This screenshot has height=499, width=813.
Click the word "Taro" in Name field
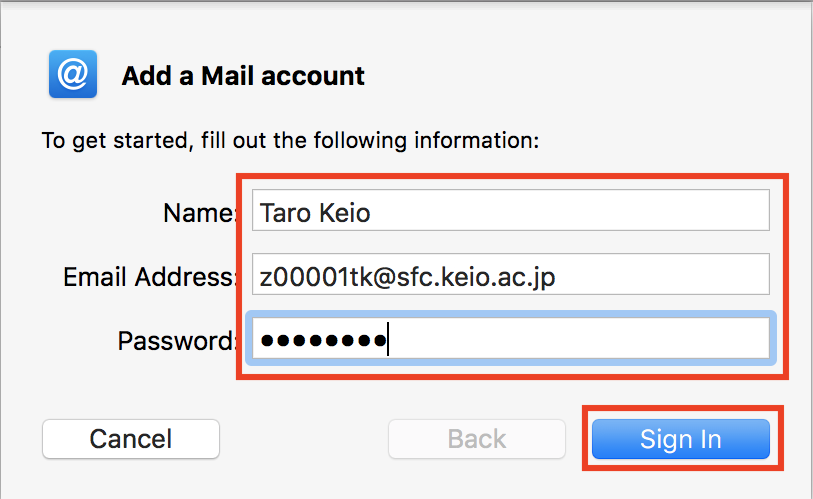pyautogui.click(x=283, y=212)
